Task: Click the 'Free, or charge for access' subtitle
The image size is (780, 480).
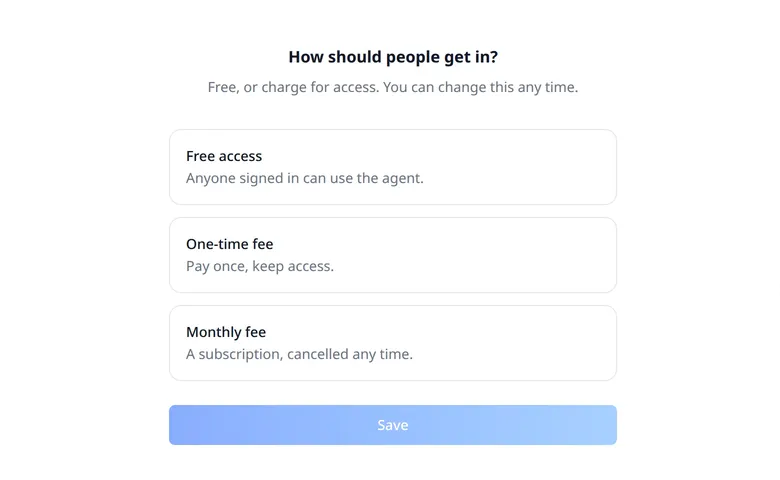Action: point(392,87)
